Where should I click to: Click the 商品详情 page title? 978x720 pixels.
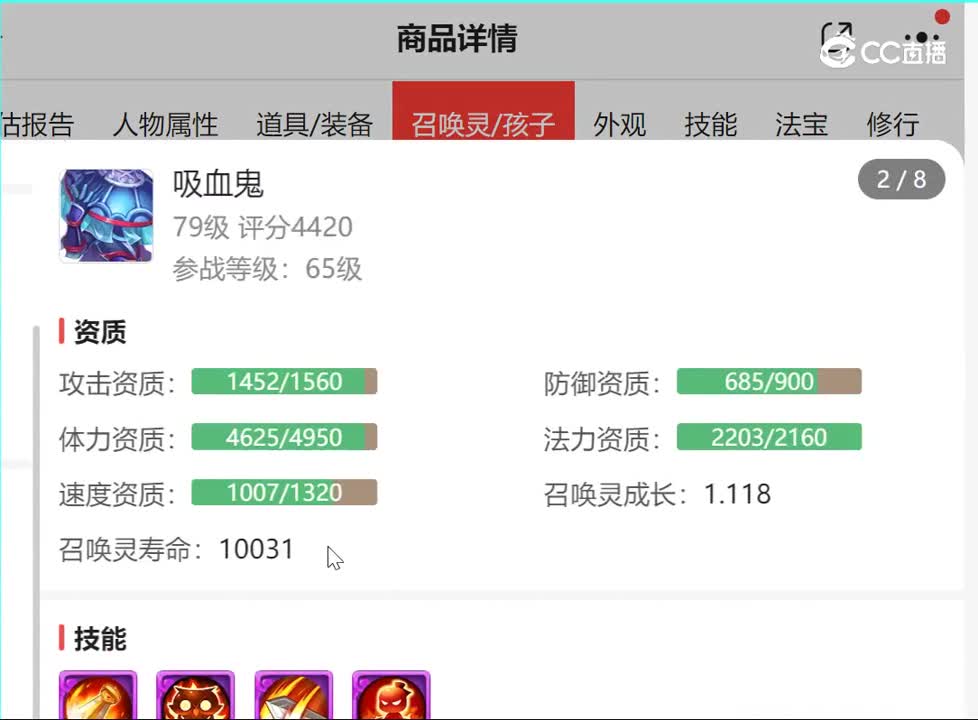pos(457,38)
